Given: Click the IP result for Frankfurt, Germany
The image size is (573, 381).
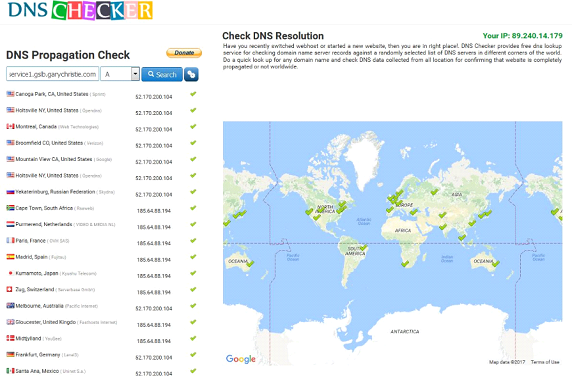Looking at the screenshot, I should coord(154,358).
